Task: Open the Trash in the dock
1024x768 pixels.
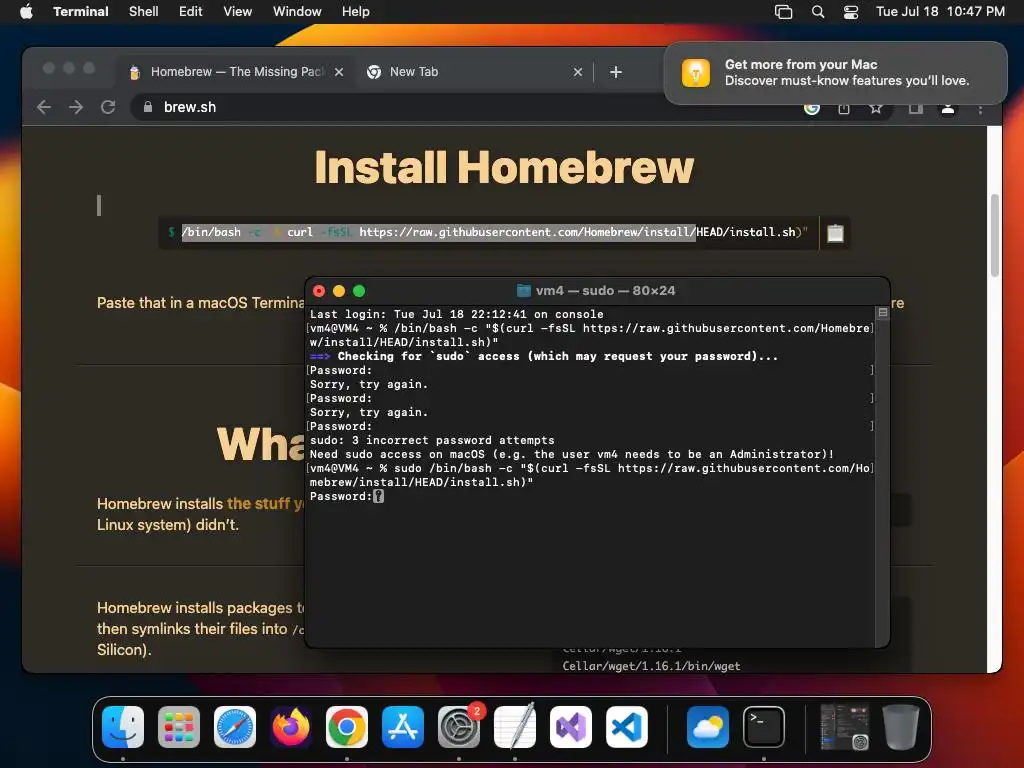Action: (x=901, y=726)
